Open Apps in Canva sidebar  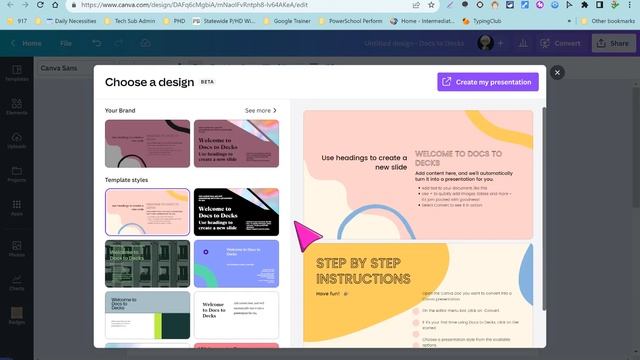pyautogui.click(x=17, y=208)
